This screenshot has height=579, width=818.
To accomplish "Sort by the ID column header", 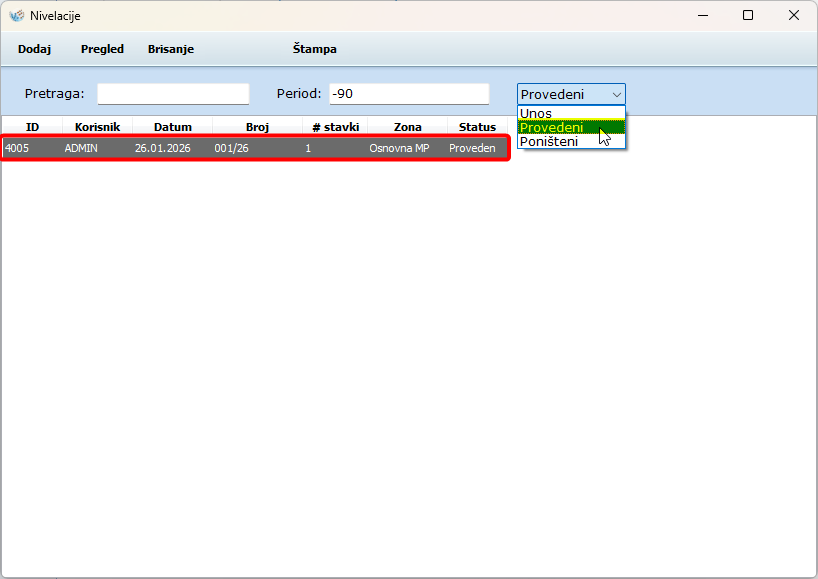I will (x=32, y=127).
